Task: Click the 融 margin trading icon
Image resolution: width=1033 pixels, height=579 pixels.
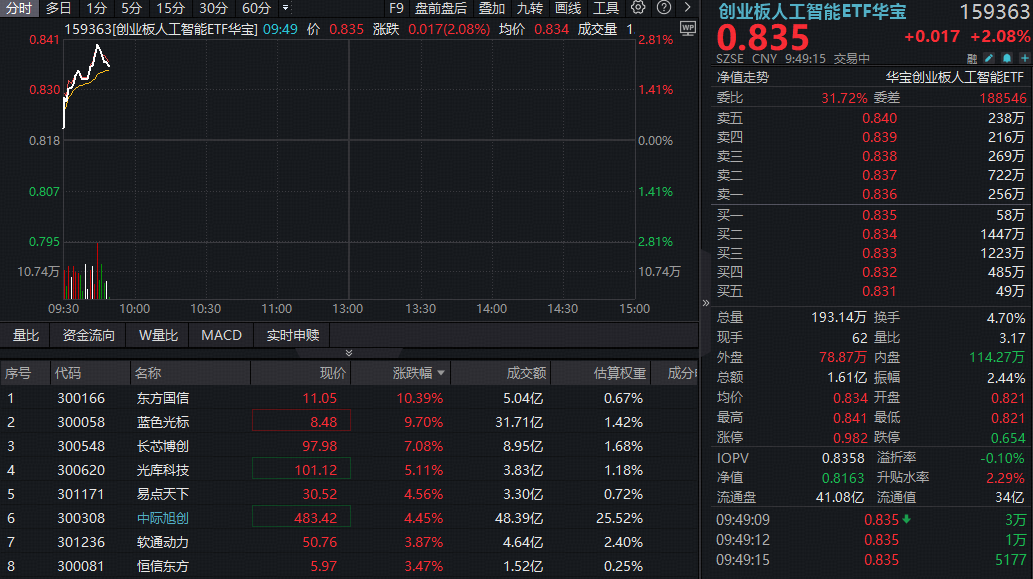Action: [x=971, y=58]
